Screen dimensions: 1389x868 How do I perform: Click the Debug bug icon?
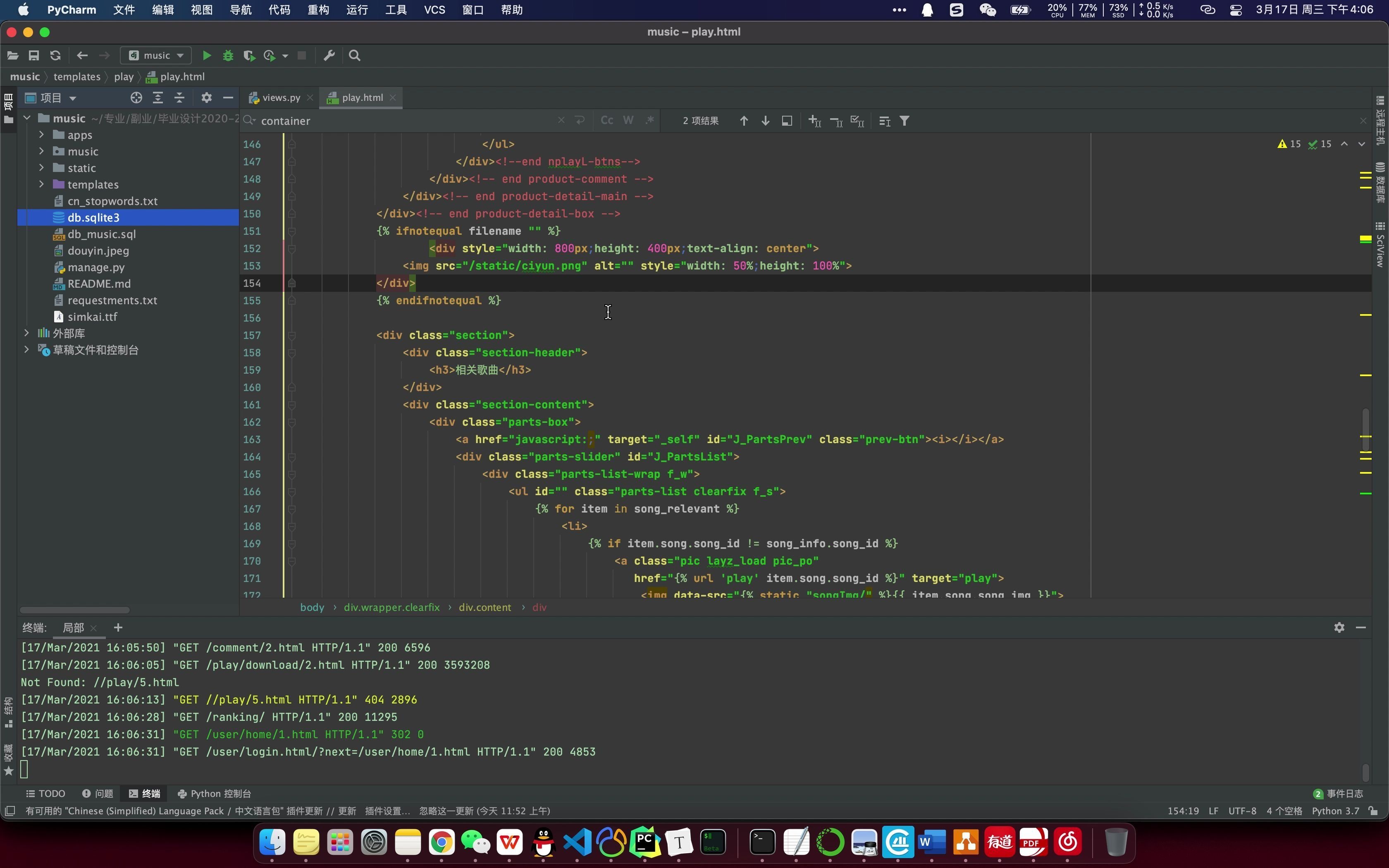coord(228,56)
